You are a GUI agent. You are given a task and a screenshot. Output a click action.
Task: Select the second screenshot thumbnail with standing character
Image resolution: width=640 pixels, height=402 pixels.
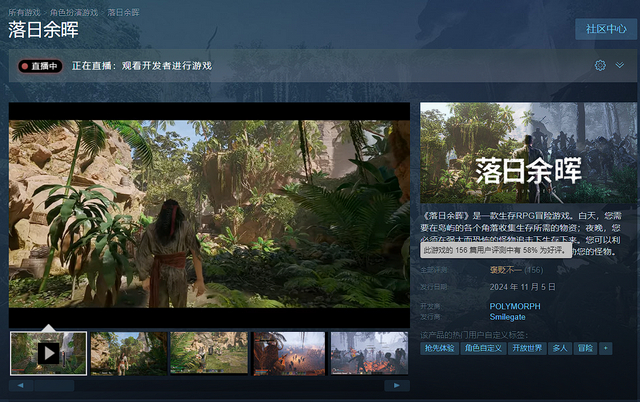pos(129,353)
